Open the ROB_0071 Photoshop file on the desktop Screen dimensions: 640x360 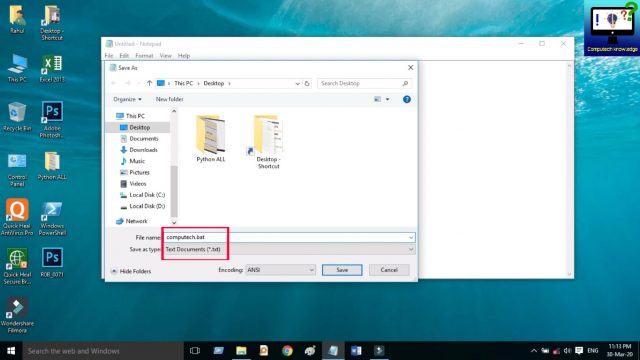[52, 262]
